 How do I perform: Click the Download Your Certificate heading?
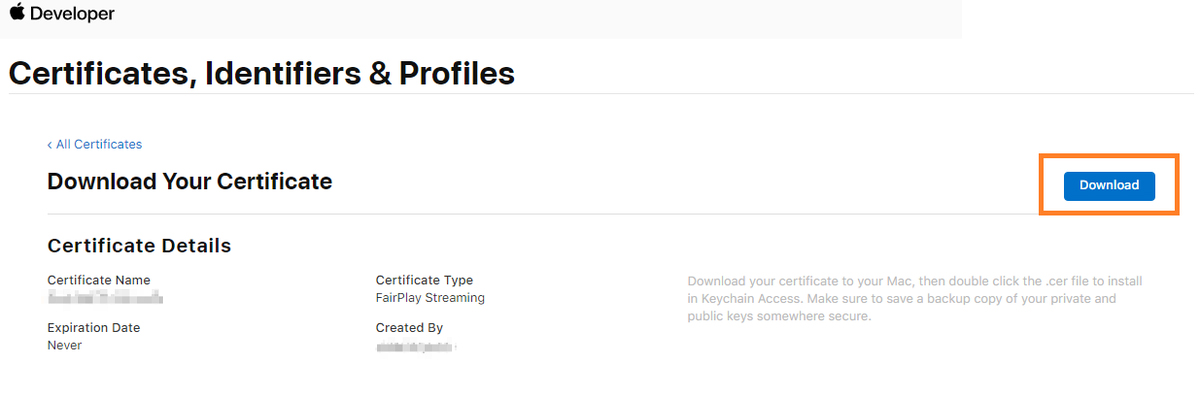(x=189, y=182)
